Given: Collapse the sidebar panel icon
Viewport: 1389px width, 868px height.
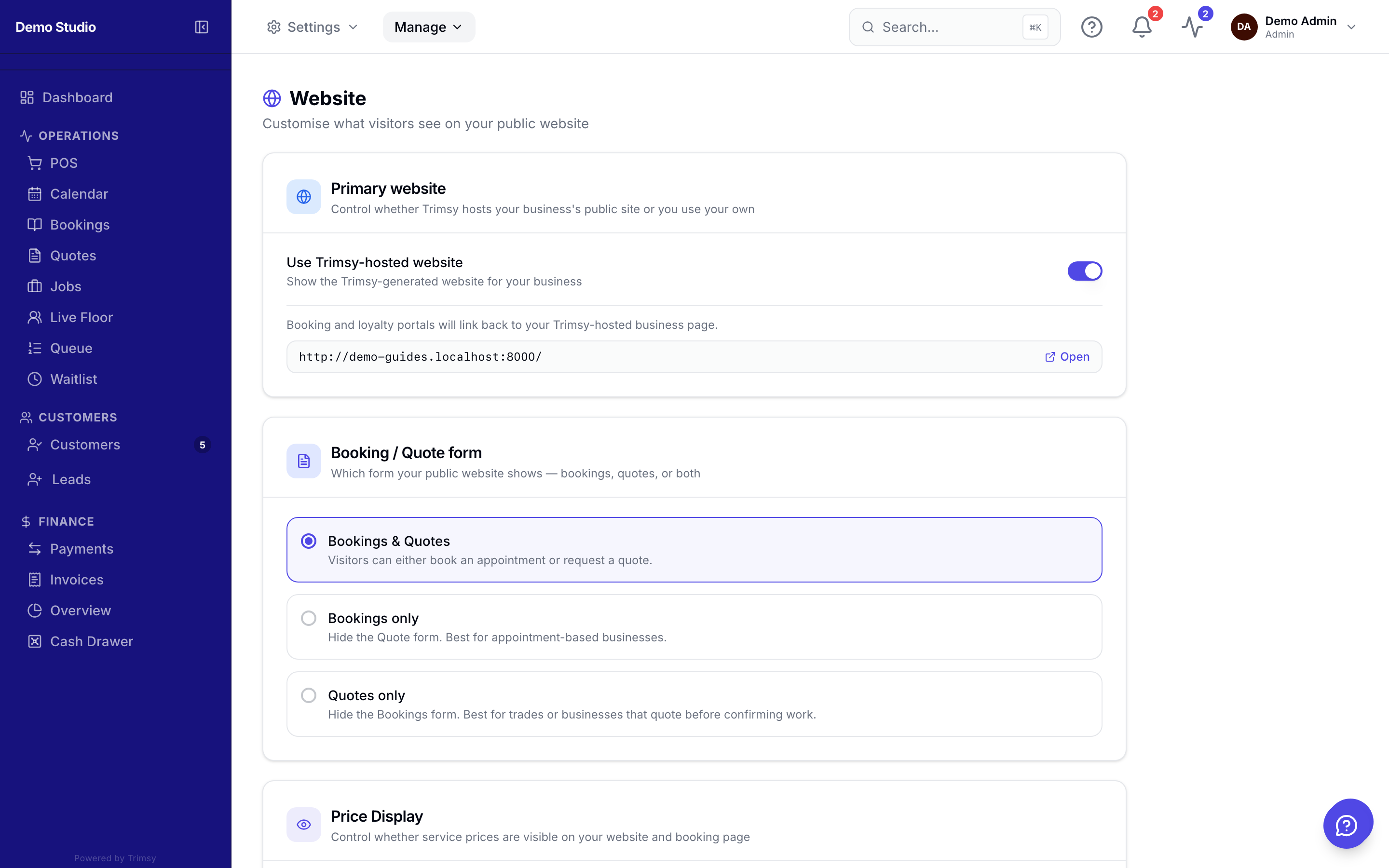Looking at the screenshot, I should (x=202, y=27).
